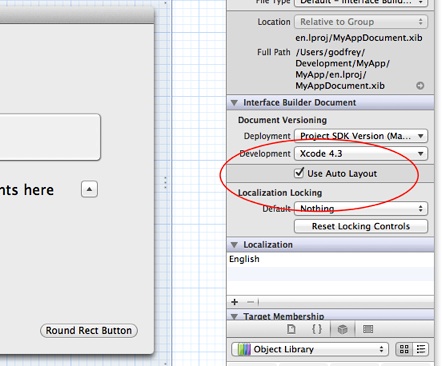
Task: Reveal full path in Finder arrow
Action: pos(420,86)
